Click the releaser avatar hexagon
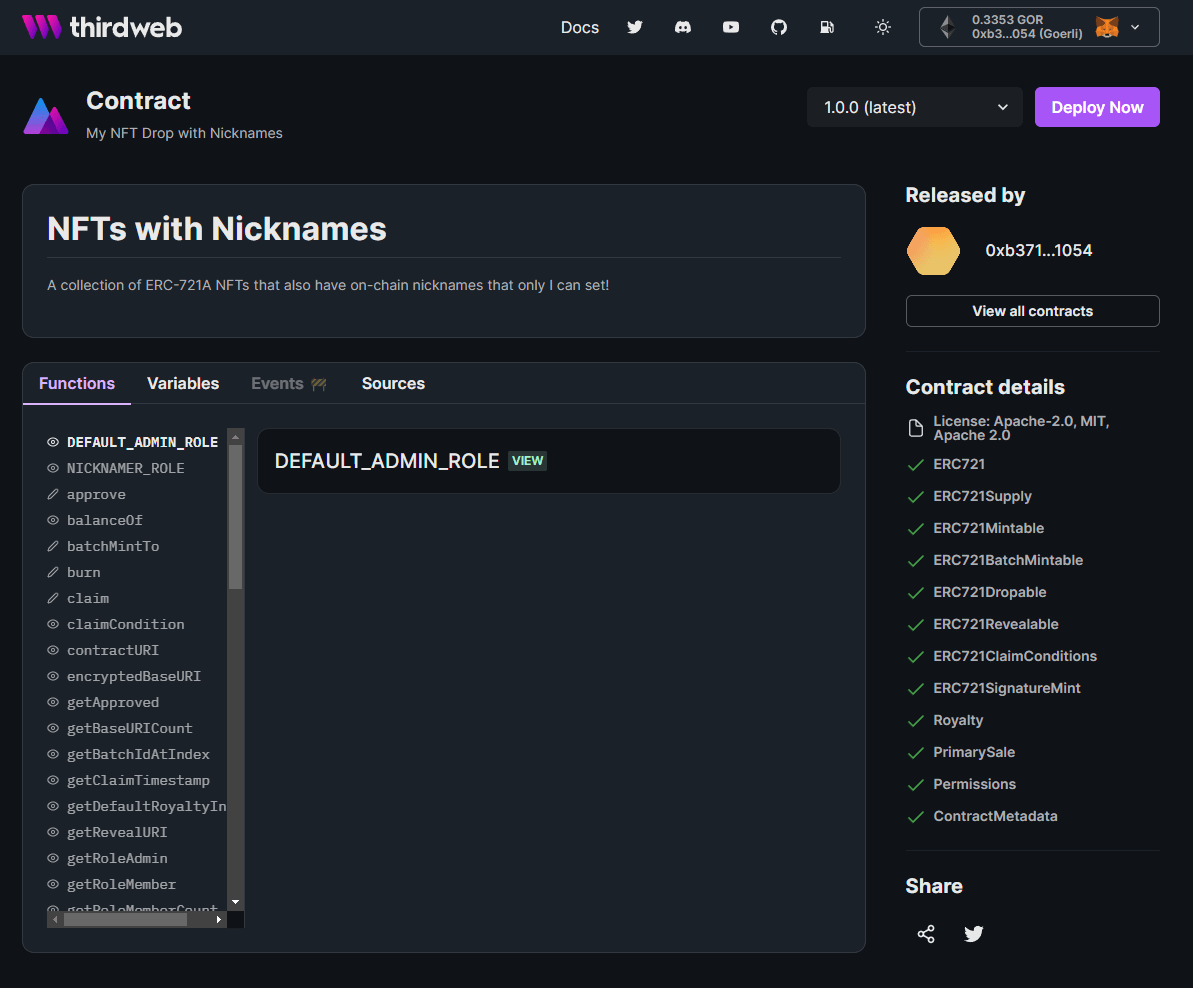The width and height of the screenshot is (1193, 988). click(x=934, y=250)
